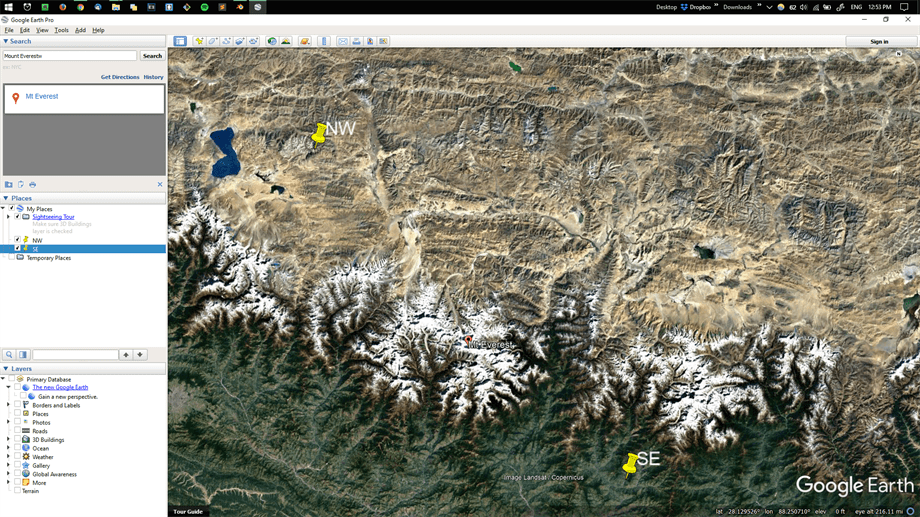Screen dimensions: 920x517
Task: Click the search input field
Action: 70,56
